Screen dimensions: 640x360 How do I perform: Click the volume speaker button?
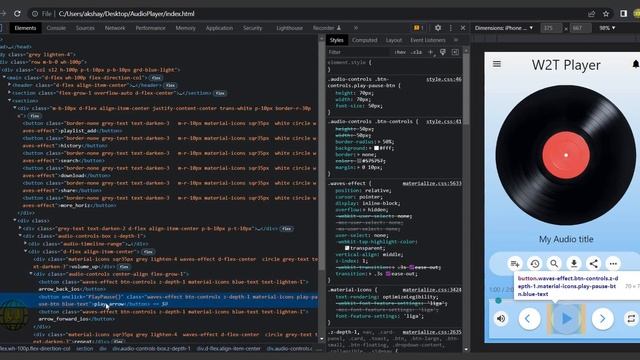pyautogui.click(x=501, y=318)
